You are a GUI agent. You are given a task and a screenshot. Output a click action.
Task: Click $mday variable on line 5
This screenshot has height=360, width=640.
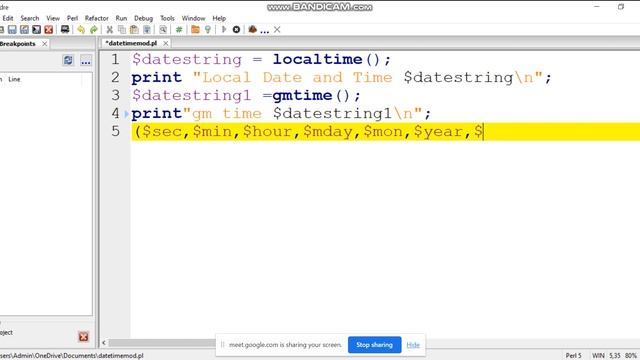click(x=328, y=131)
